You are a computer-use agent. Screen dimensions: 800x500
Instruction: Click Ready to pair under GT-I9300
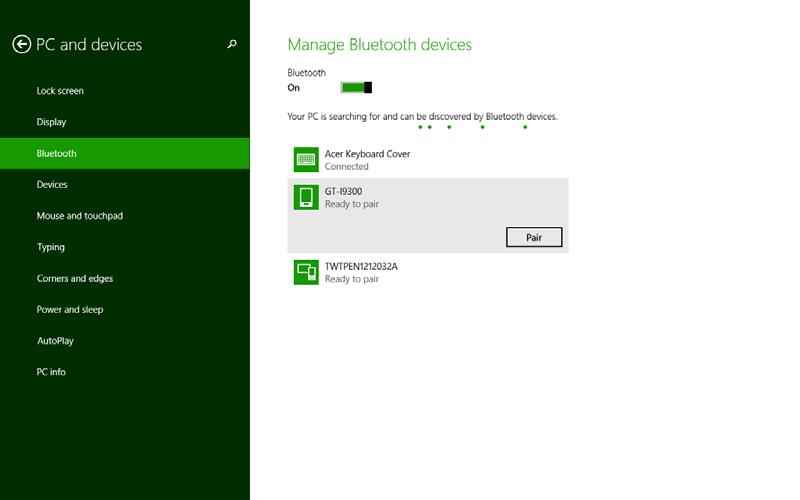point(352,204)
